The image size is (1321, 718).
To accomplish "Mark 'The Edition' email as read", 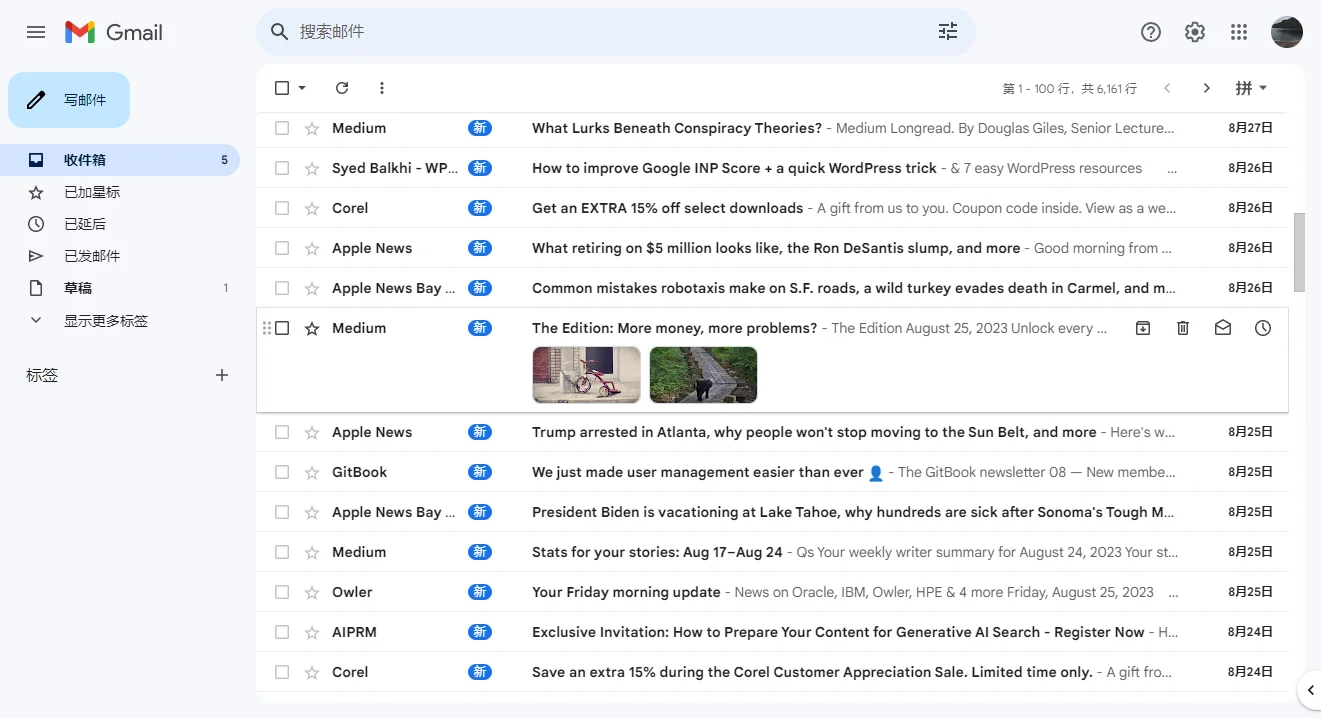I will (x=1223, y=328).
